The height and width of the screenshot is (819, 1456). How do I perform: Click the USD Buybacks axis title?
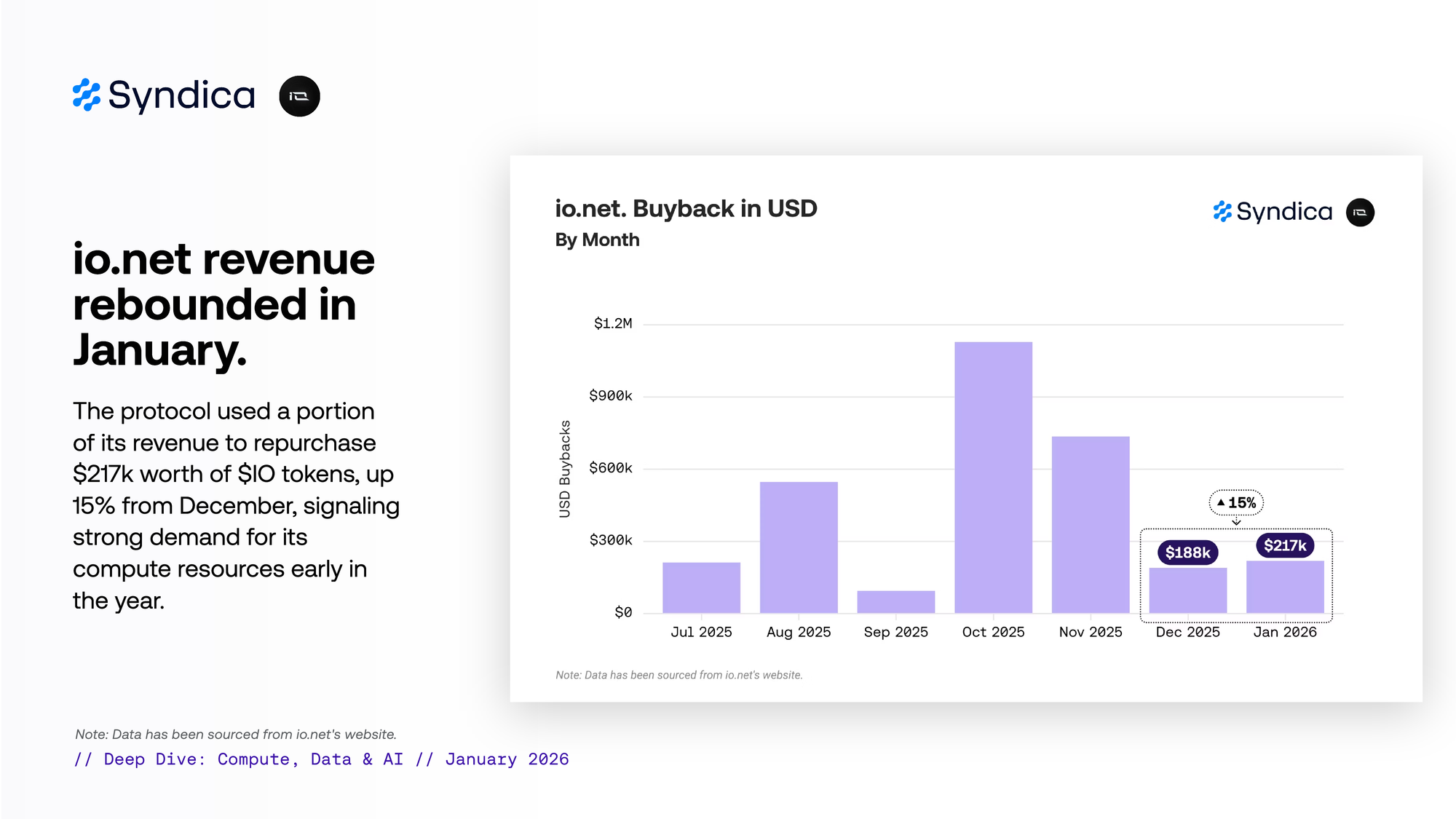coord(565,469)
